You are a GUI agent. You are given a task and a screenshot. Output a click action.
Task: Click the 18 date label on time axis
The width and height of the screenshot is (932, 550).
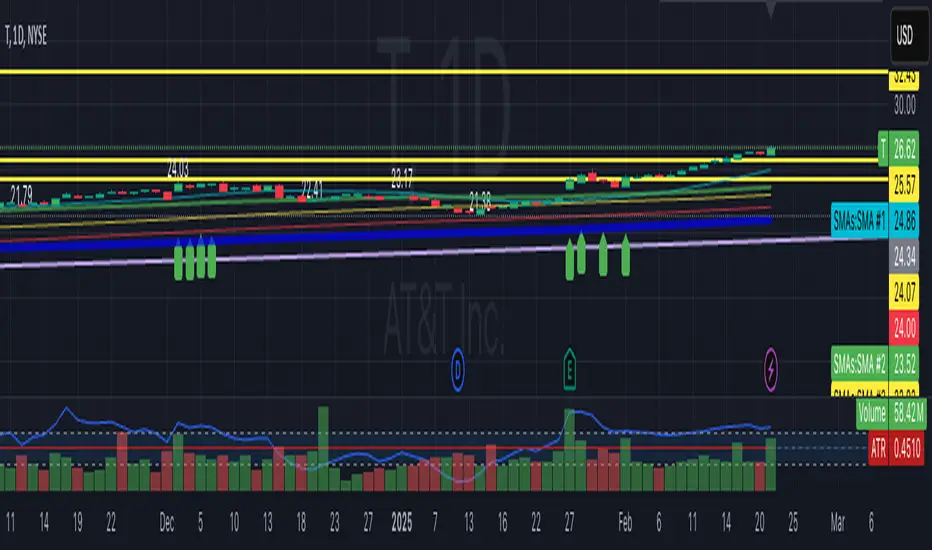pos(301,523)
